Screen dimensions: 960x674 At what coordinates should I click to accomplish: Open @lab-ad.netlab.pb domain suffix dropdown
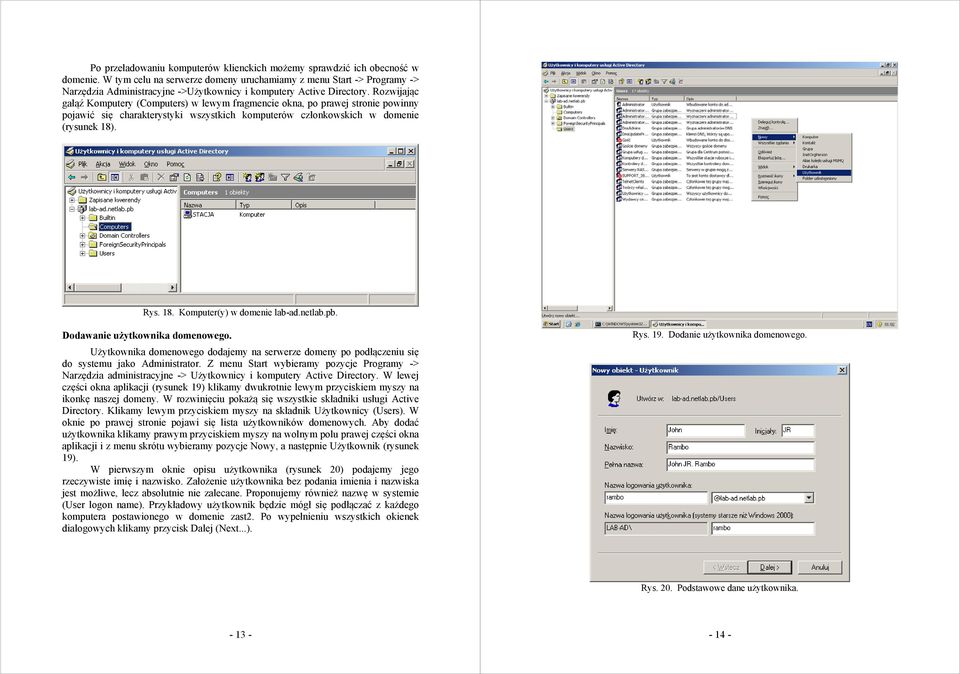point(808,498)
